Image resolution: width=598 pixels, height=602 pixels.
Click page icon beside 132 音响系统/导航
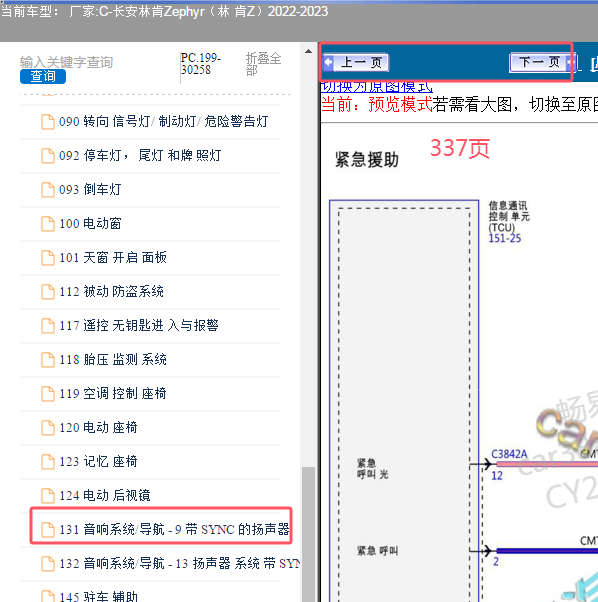point(48,564)
